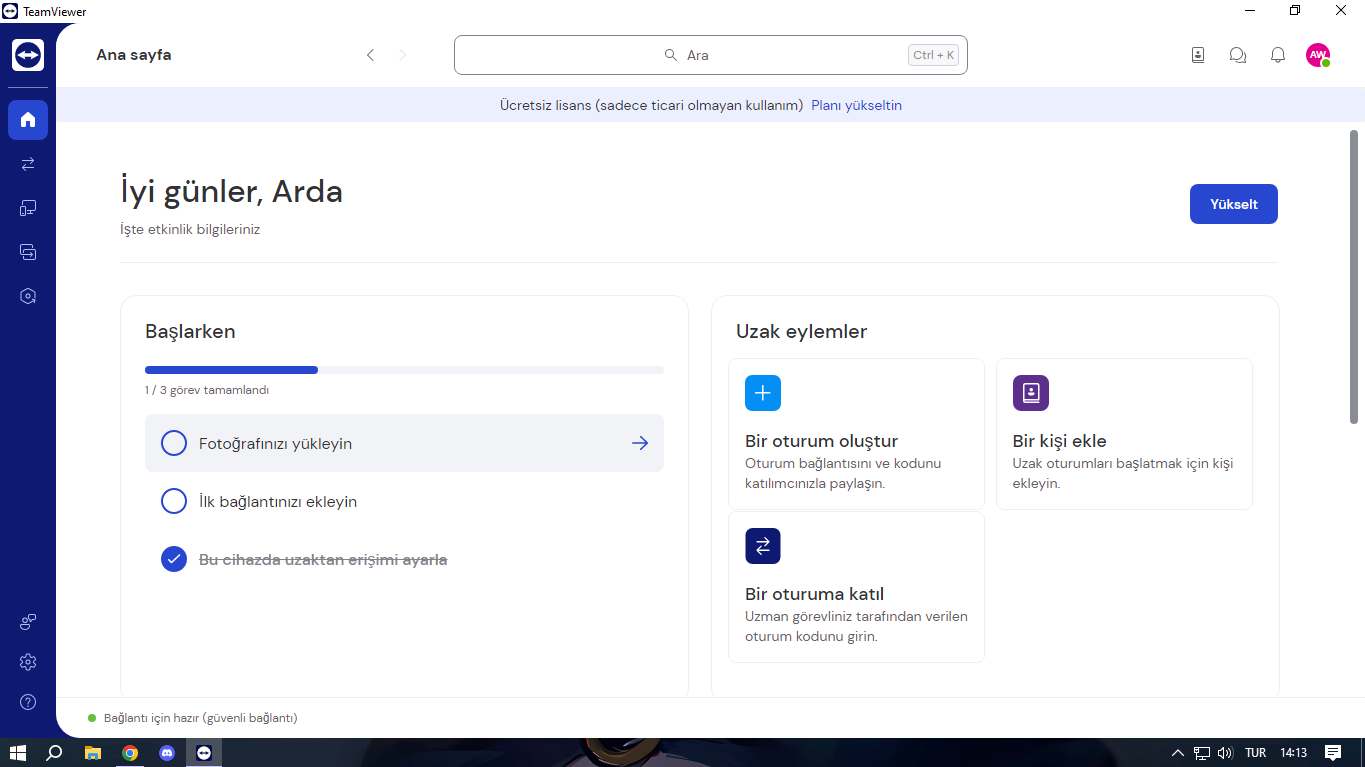Select the Bir oturuma katıl card
This screenshot has height=767, width=1365.
(x=856, y=587)
